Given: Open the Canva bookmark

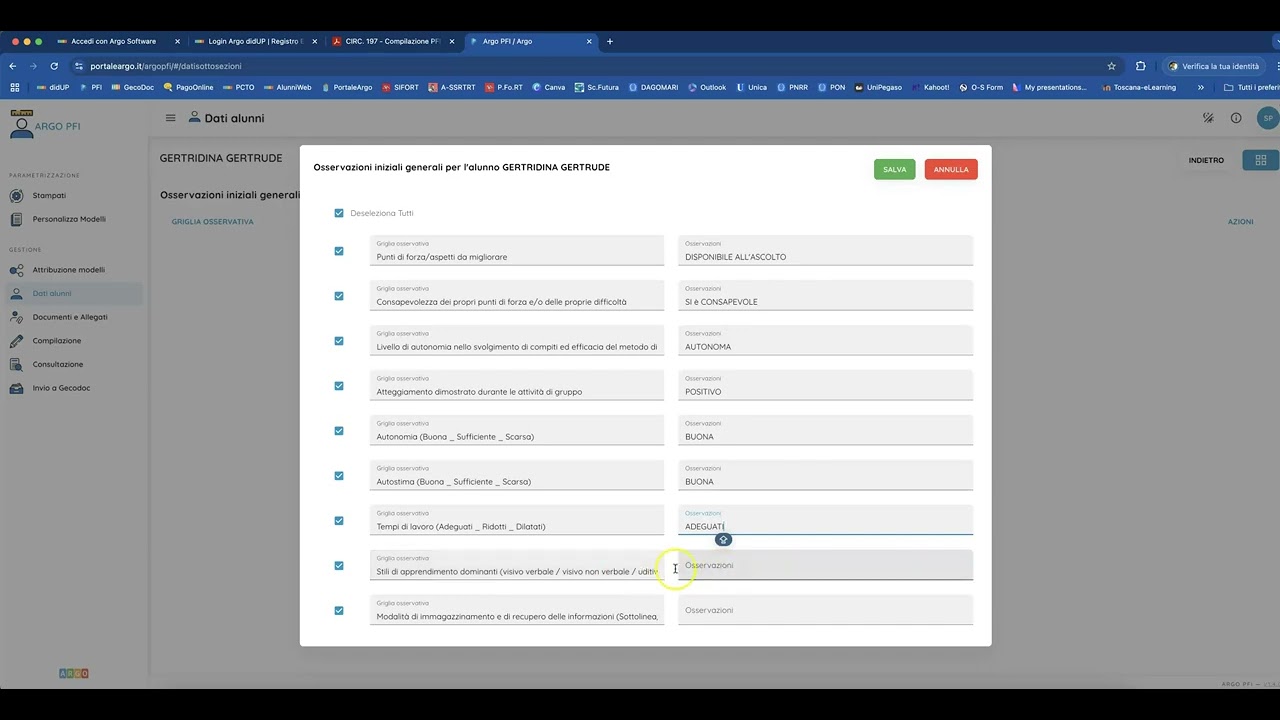Looking at the screenshot, I should pyautogui.click(x=548, y=87).
